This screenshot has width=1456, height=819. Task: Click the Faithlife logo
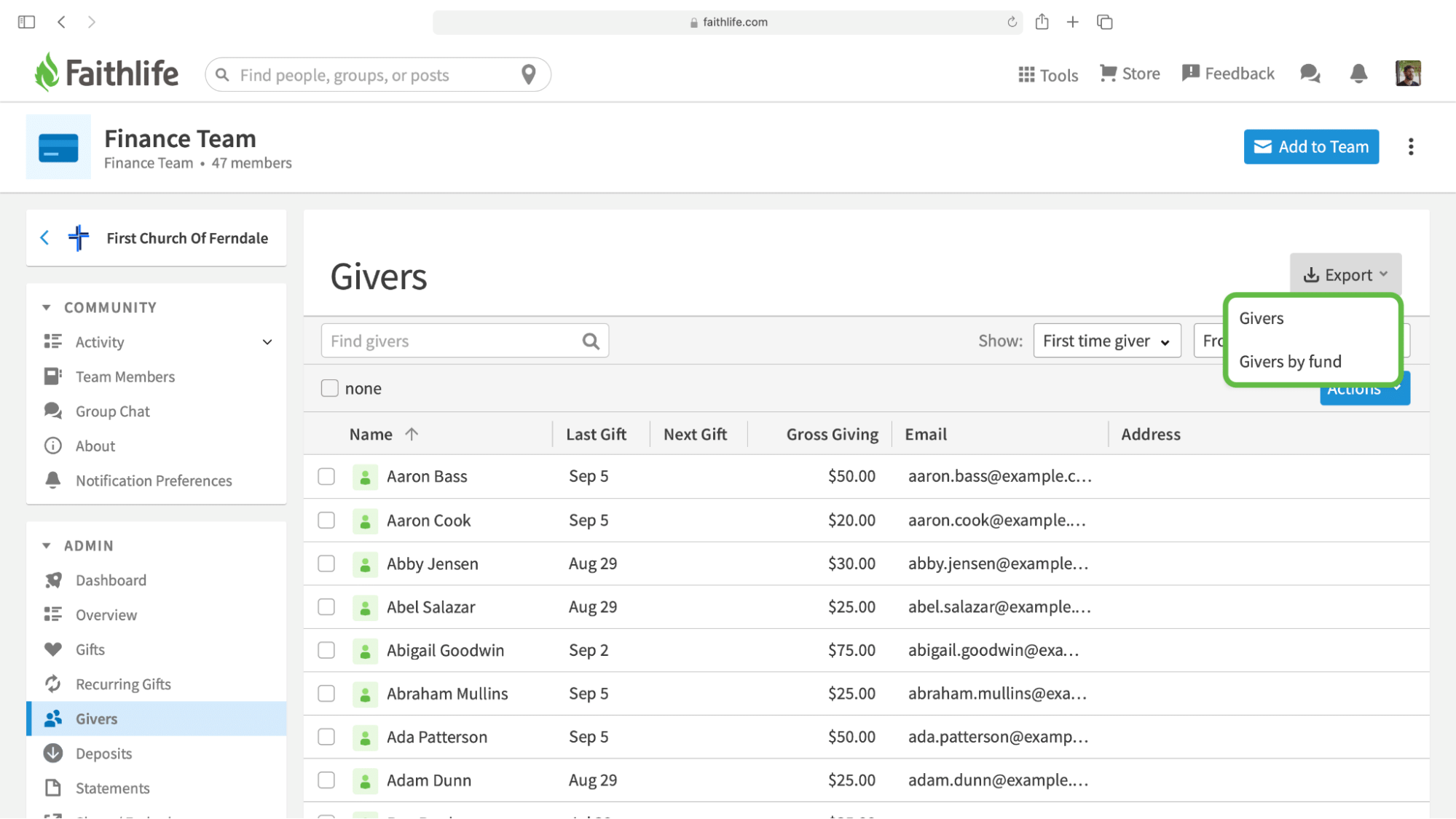click(106, 73)
